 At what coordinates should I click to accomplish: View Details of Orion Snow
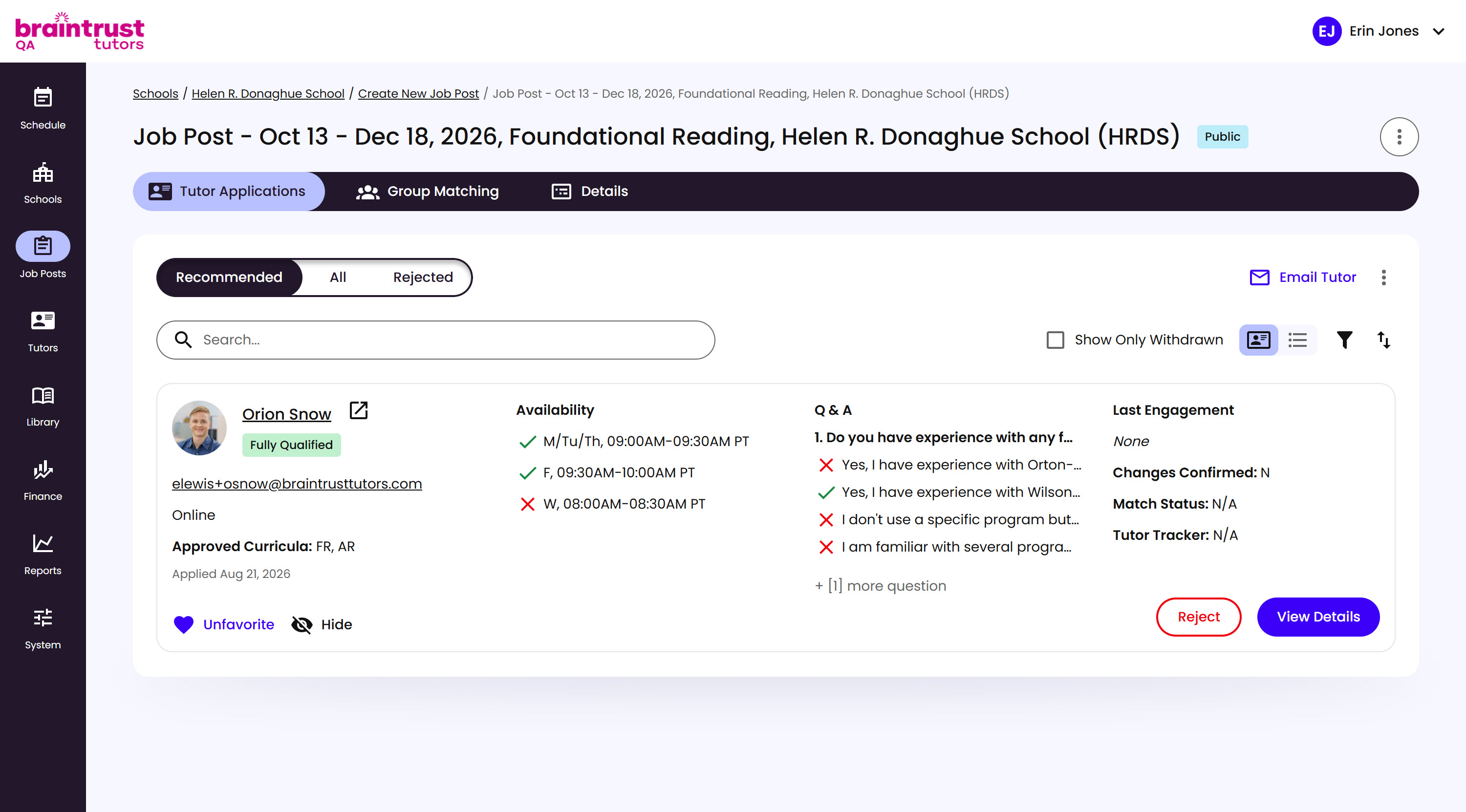tap(1318, 617)
